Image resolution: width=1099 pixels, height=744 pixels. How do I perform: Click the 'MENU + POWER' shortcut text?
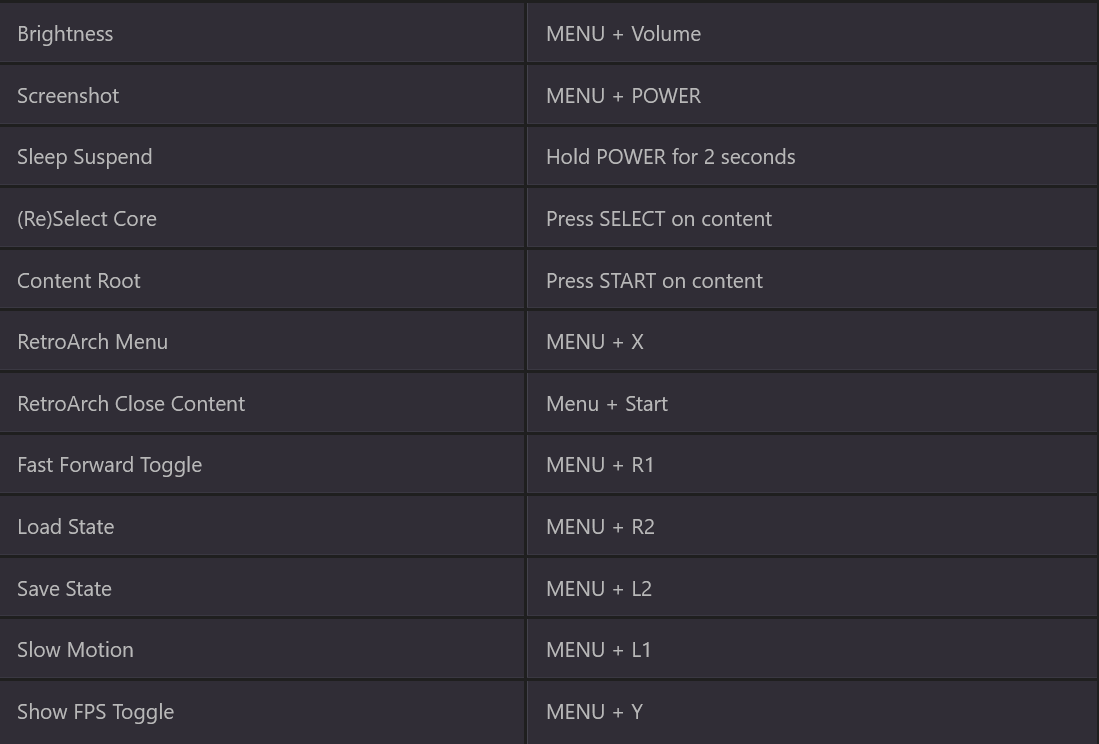point(623,96)
